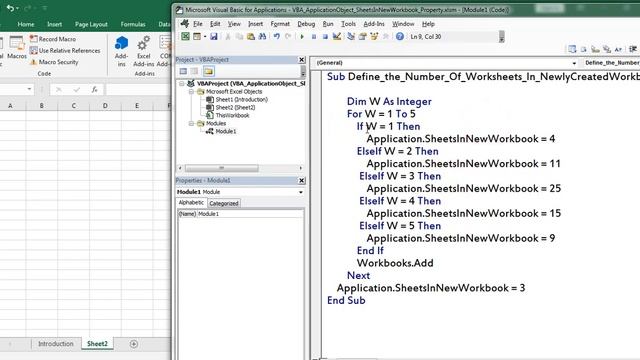Open the Format menu in VBA editor
The width and height of the screenshot is (640, 360).
click(280, 24)
